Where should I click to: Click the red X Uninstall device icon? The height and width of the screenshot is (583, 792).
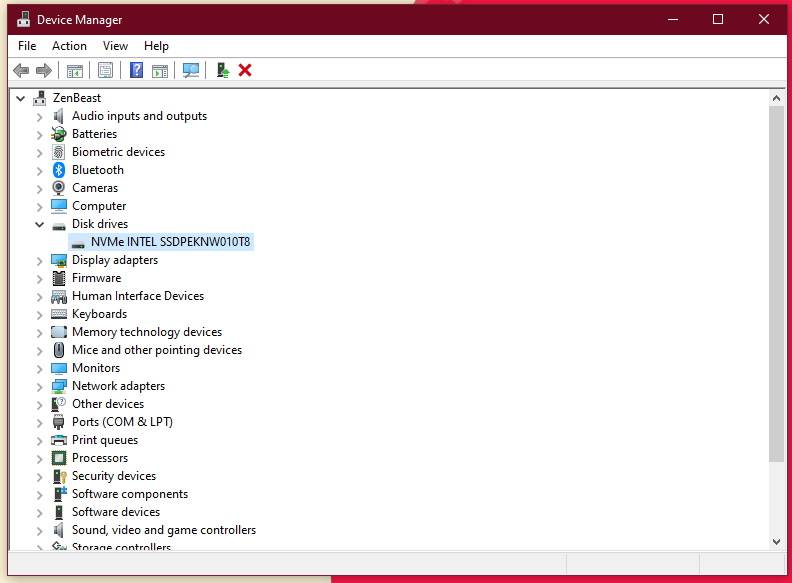[x=245, y=70]
